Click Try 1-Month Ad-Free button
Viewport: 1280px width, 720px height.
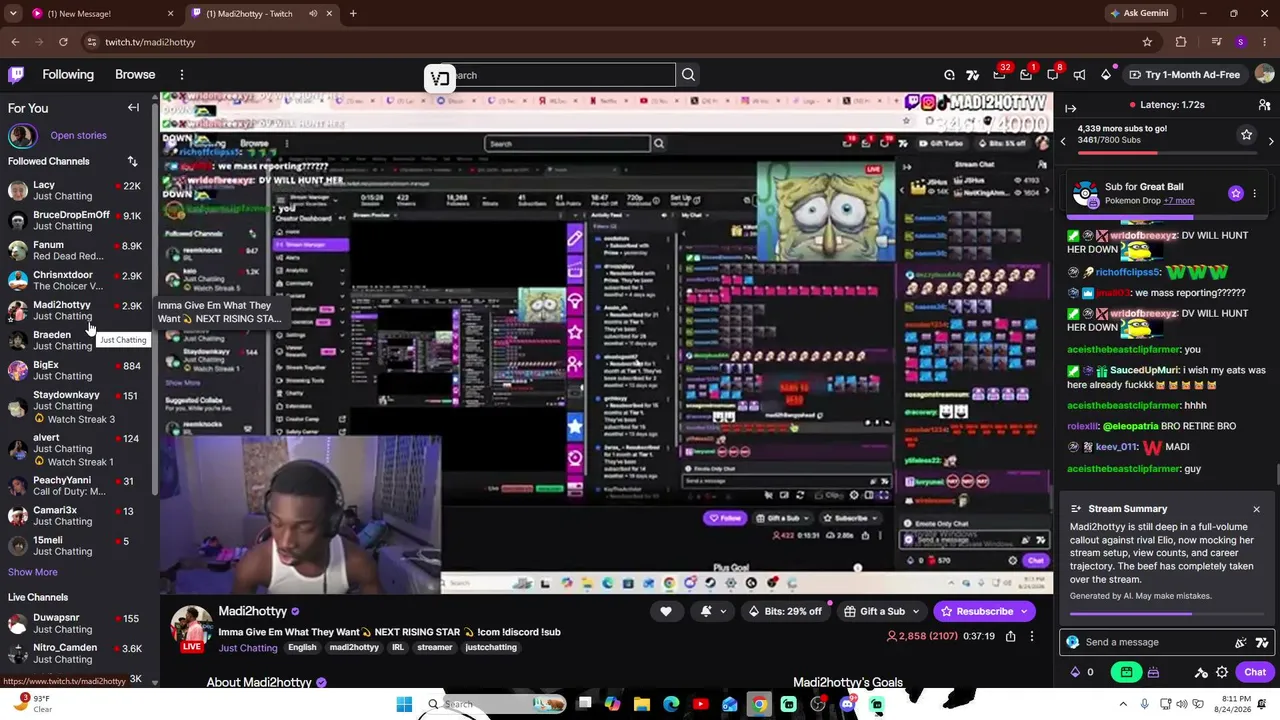point(1184,75)
